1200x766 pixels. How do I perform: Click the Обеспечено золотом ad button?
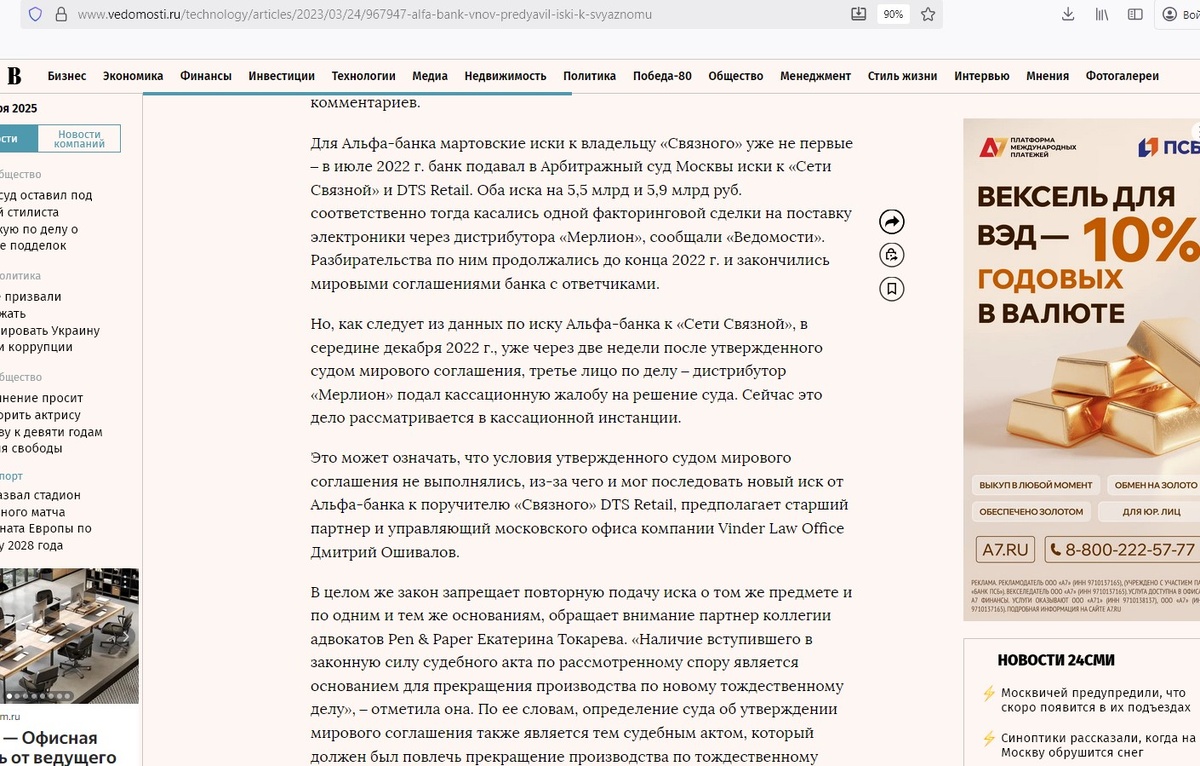click(x=1030, y=512)
